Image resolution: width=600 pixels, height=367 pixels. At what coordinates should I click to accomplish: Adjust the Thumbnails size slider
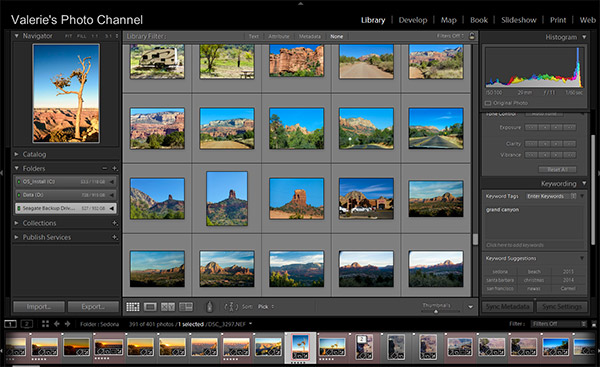pos(436,312)
